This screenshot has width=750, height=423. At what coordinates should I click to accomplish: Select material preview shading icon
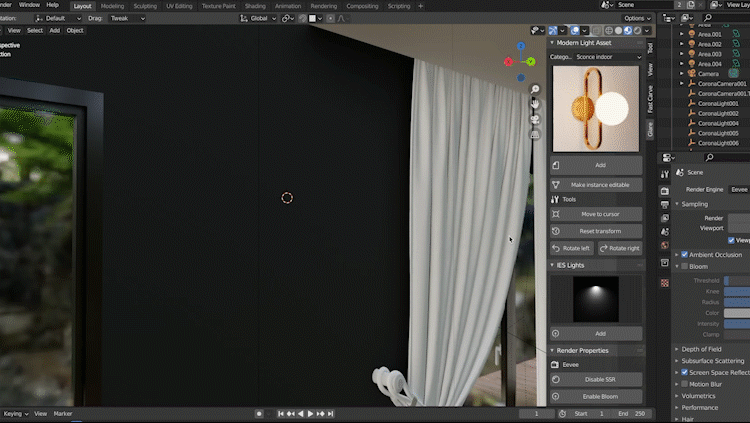coord(628,31)
